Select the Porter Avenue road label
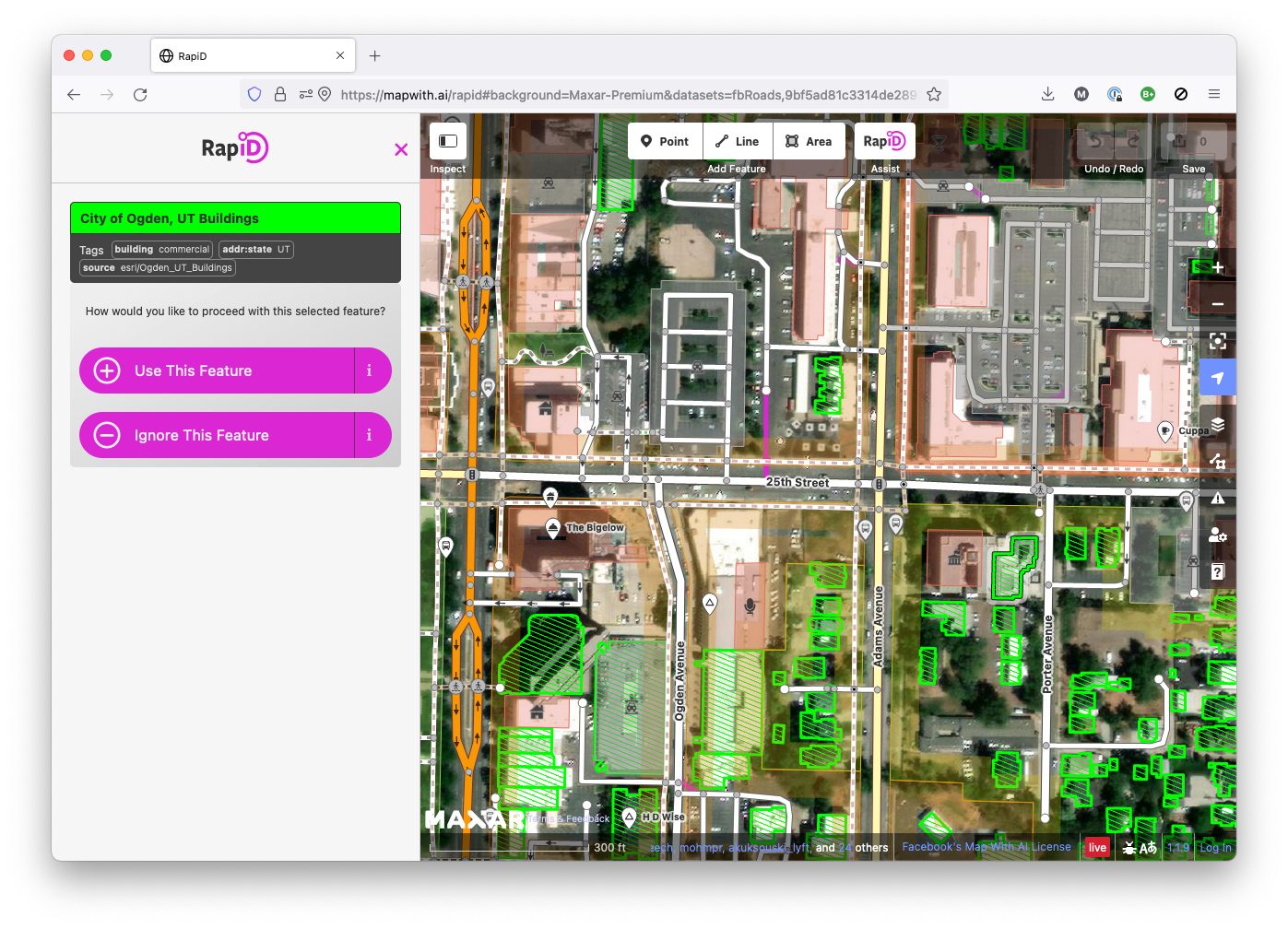This screenshot has height=929, width=1288. [x=1047, y=654]
